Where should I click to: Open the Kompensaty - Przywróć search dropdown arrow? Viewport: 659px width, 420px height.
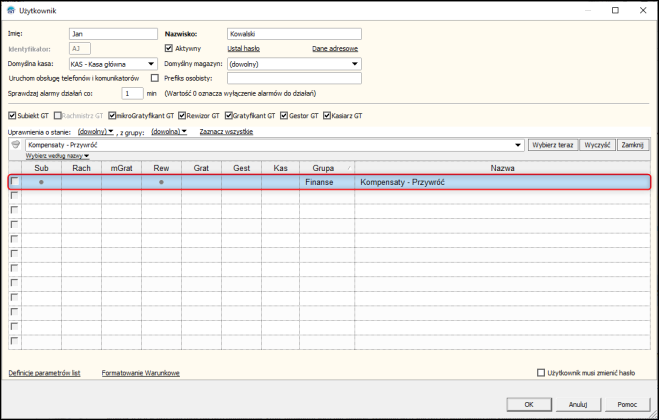[x=518, y=145]
